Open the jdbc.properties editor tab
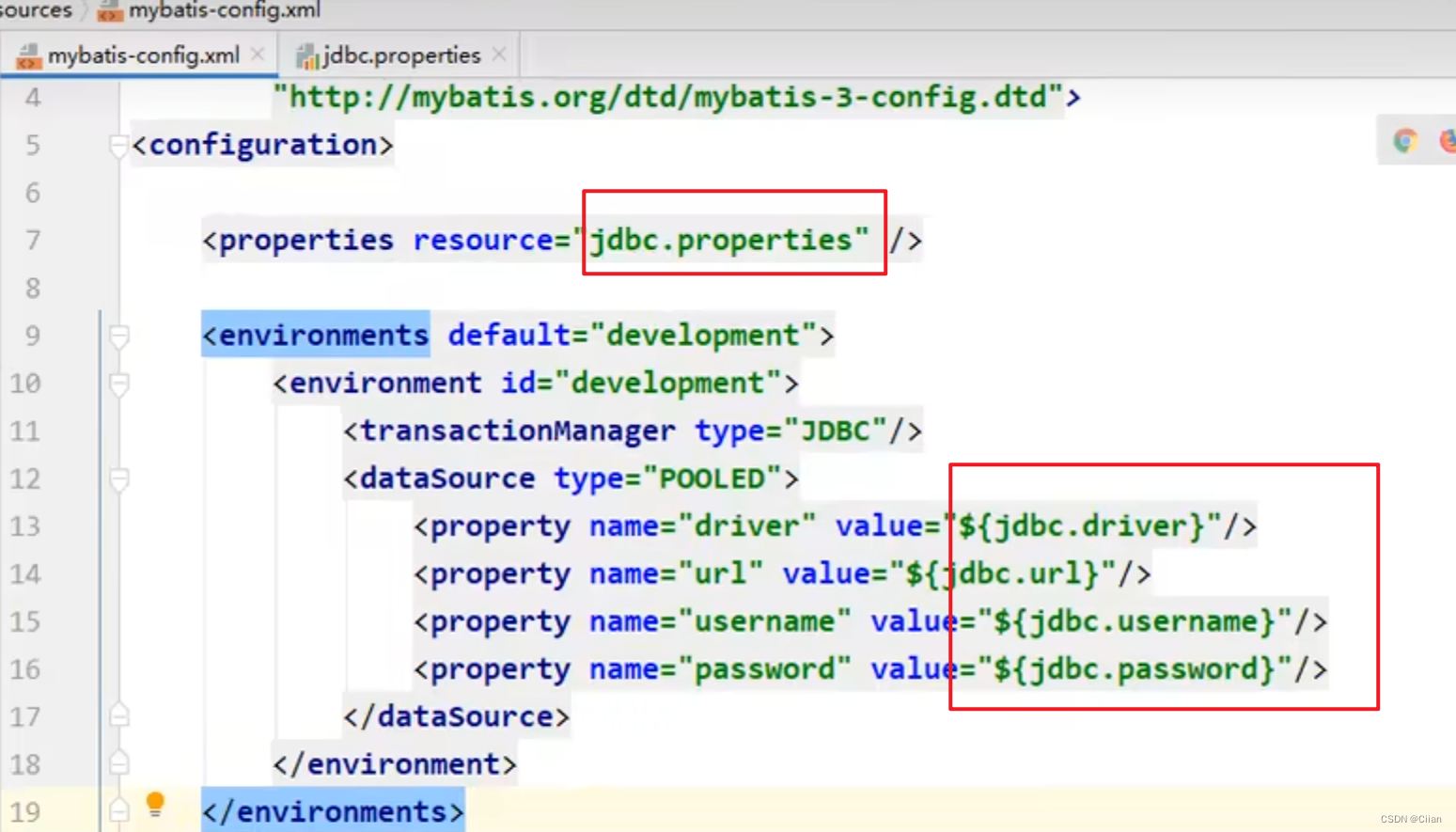The height and width of the screenshot is (832, 1456). click(x=399, y=55)
